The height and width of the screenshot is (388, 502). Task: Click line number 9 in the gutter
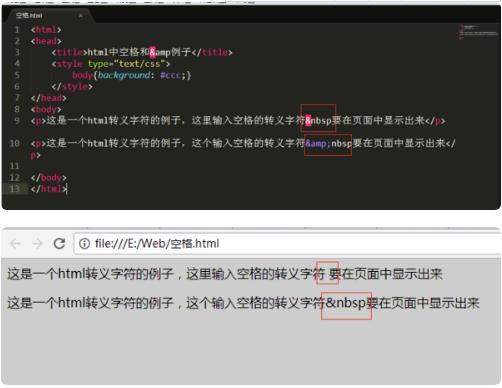17,120
